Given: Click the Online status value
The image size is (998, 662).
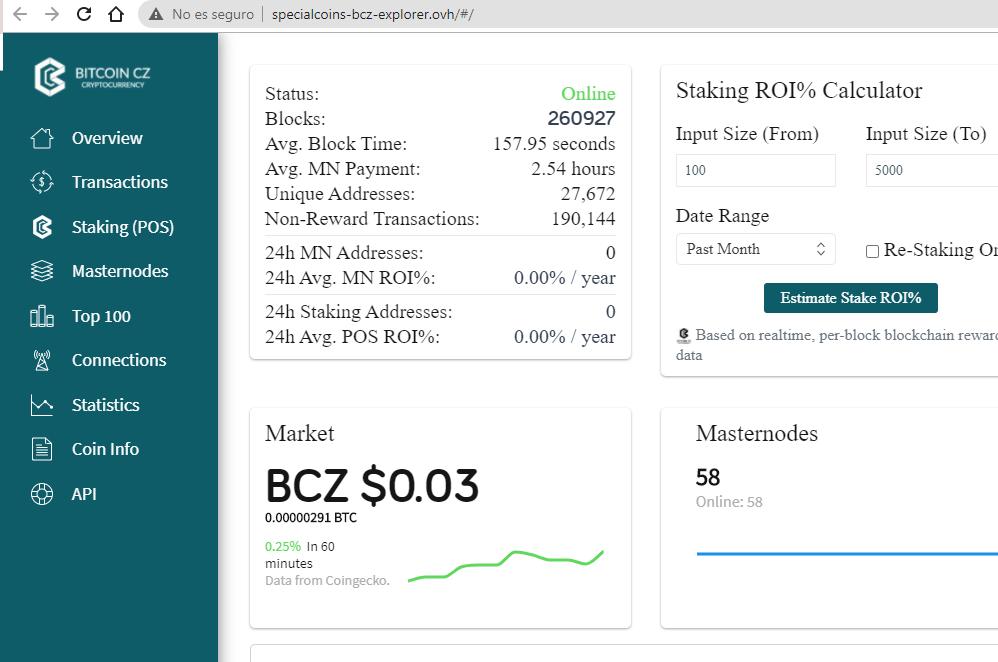Looking at the screenshot, I should tap(588, 94).
